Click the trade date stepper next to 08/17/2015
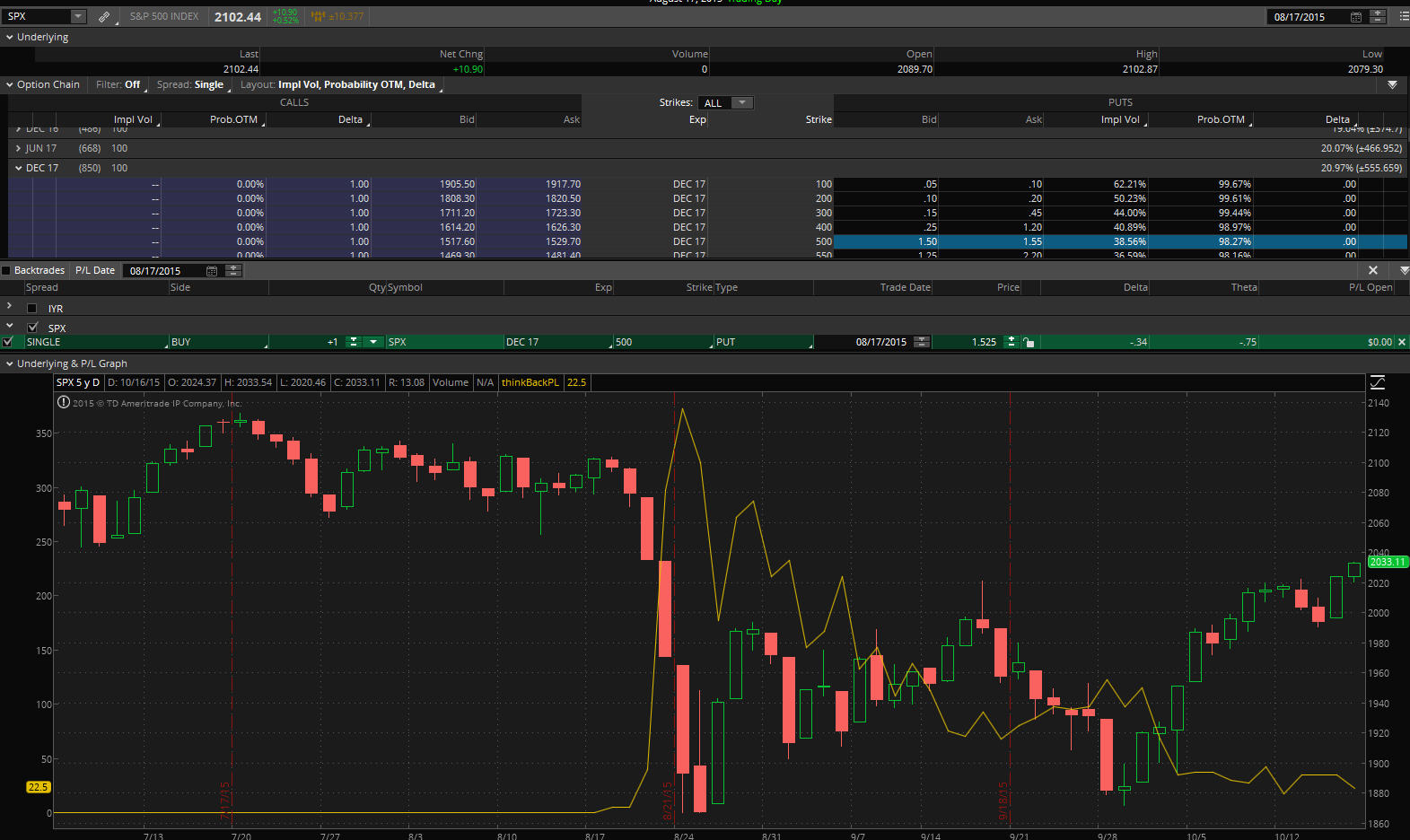The width and height of the screenshot is (1410, 840). click(x=922, y=342)
